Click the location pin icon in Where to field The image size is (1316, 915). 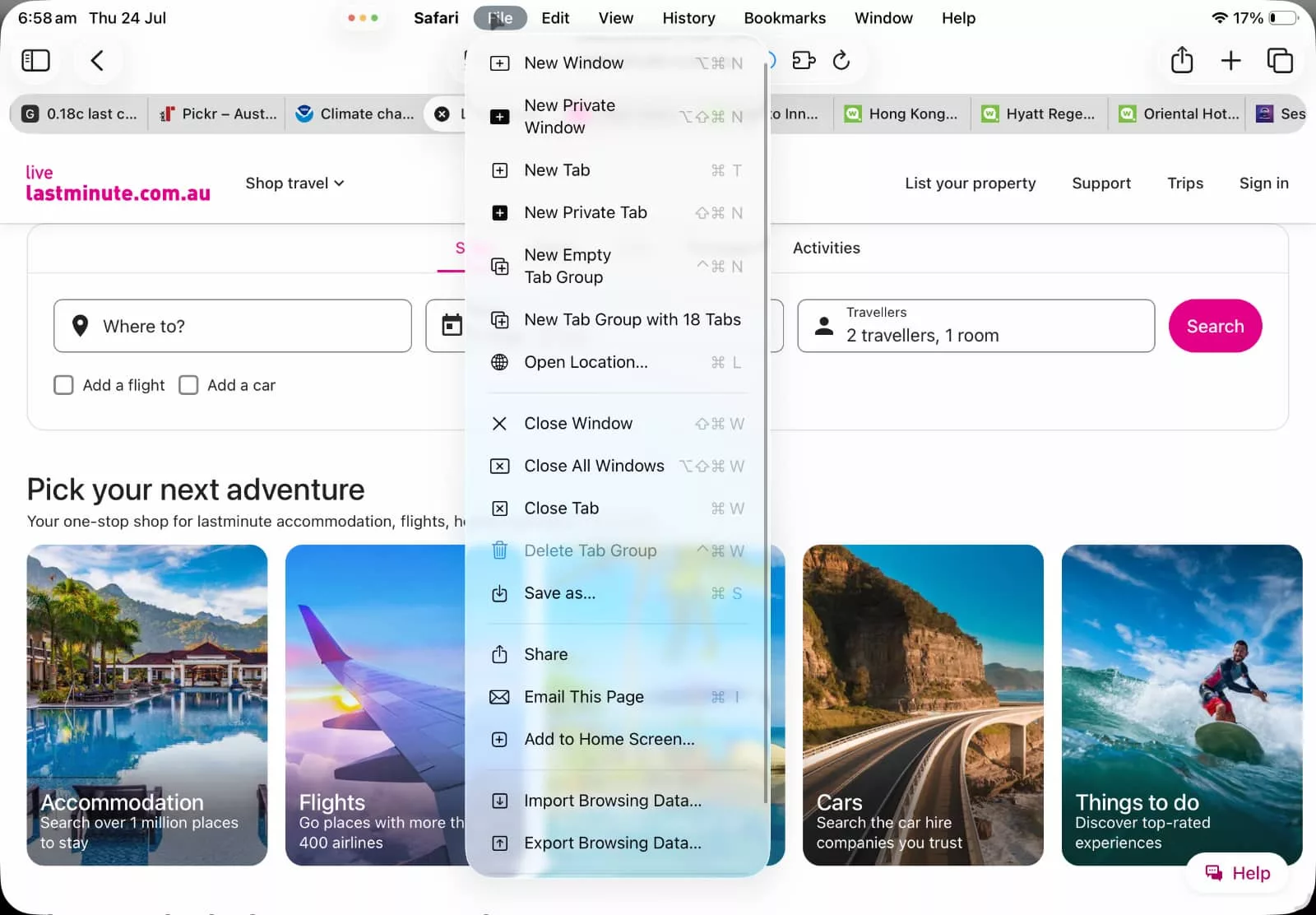[x=81, y=326]
